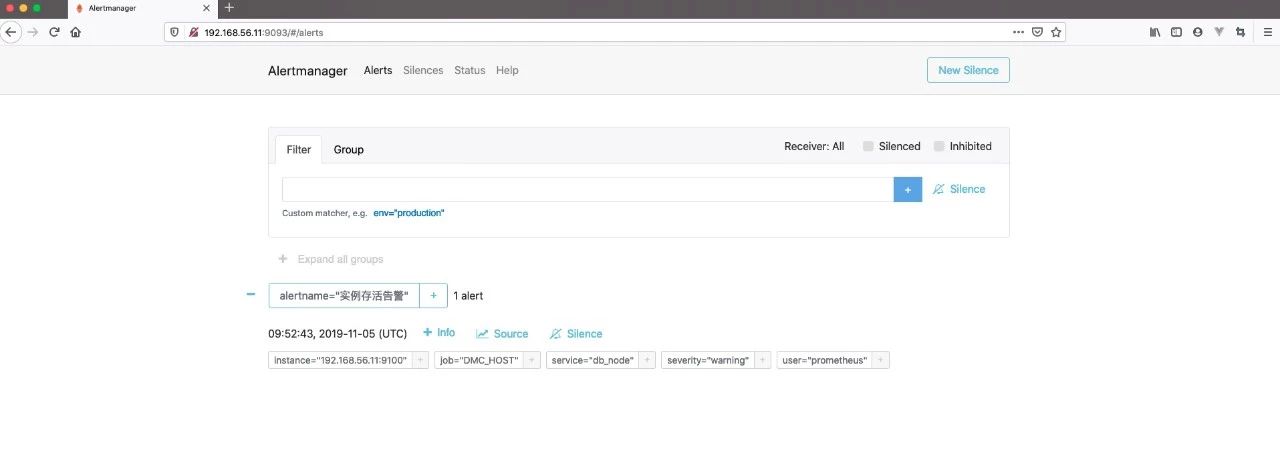Switch to the Filter tab

(x=299, y=150)
